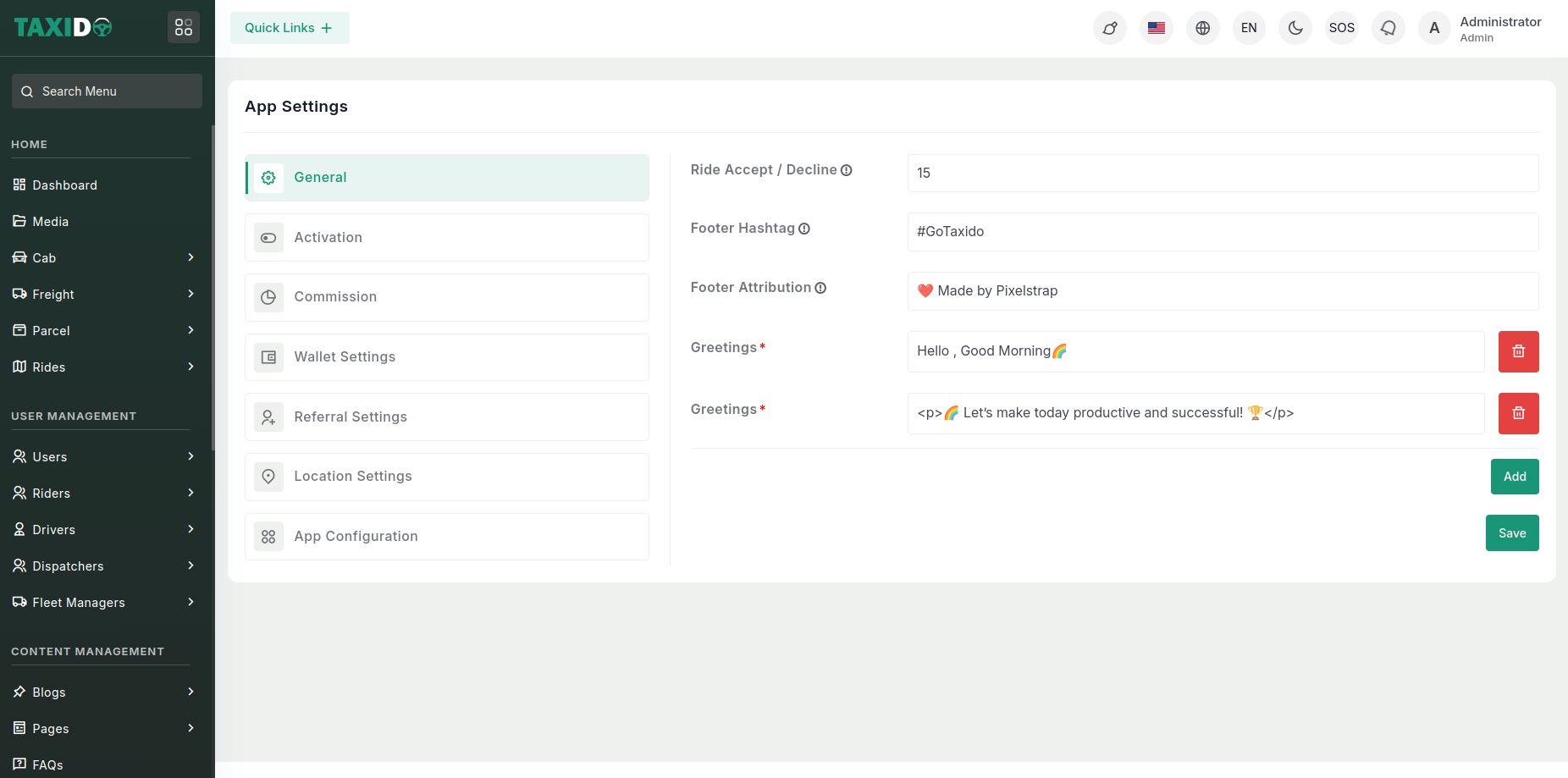
Task: Click the brush icon in the top bar
Action: coord(1109,28)
